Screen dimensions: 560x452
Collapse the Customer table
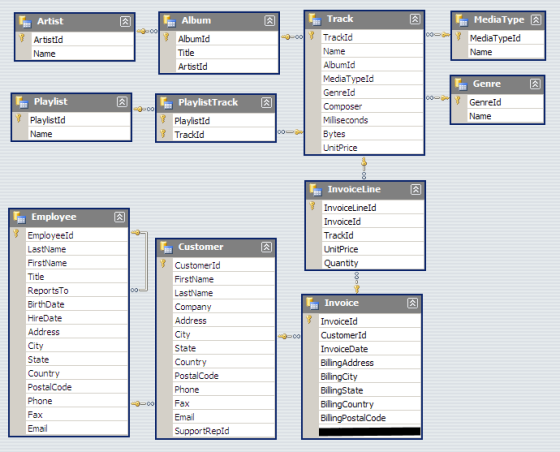(x=266, y=247)
